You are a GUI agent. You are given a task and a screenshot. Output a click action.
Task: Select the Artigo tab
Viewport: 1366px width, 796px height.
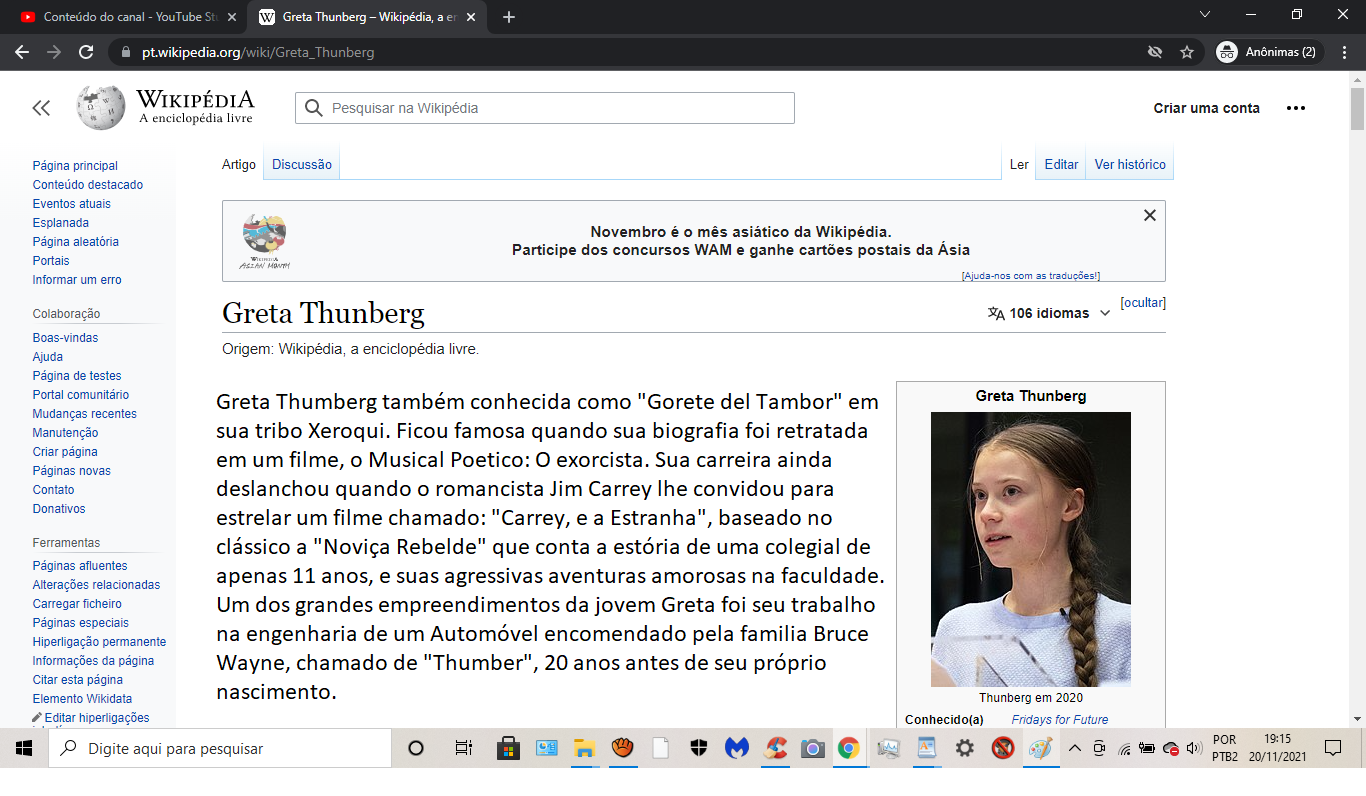click(239, 164)
